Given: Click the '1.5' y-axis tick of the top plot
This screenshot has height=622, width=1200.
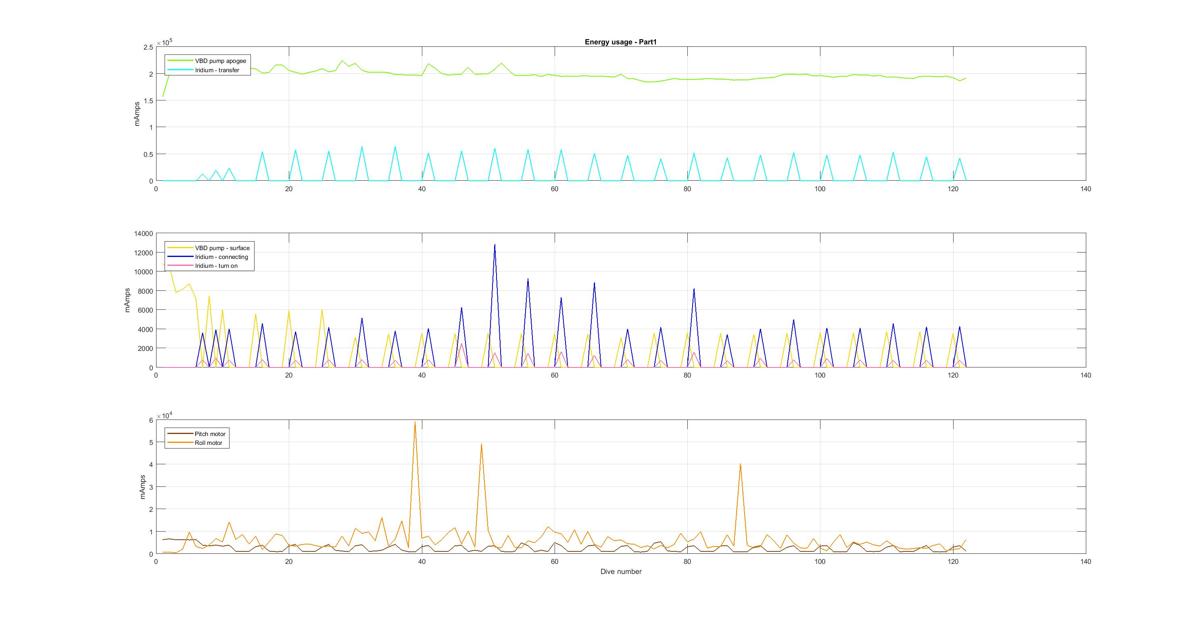Looking at the screenshot, I should click(148, 101).
